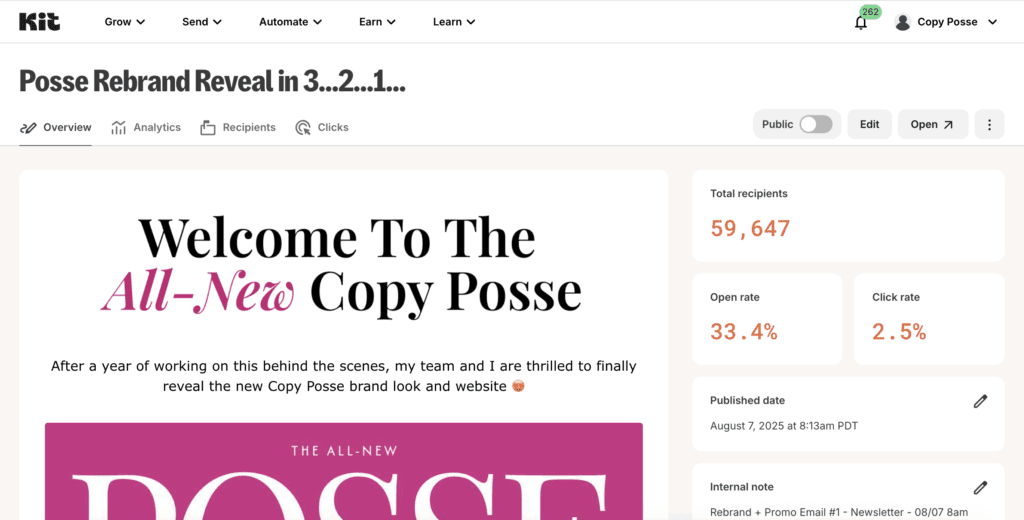This screenshot has width=1024, height=520.
Task: Click the total recipients value 59,647
Action: click(x=750, y=229)
